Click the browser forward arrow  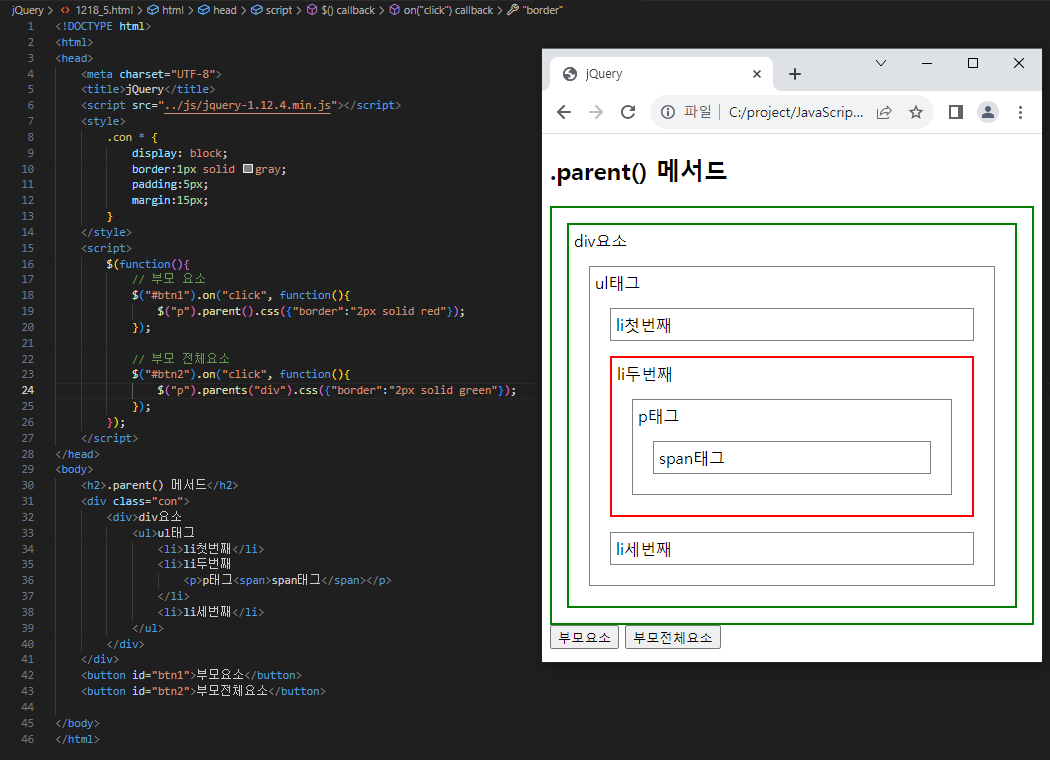click(x=595, y=112)
